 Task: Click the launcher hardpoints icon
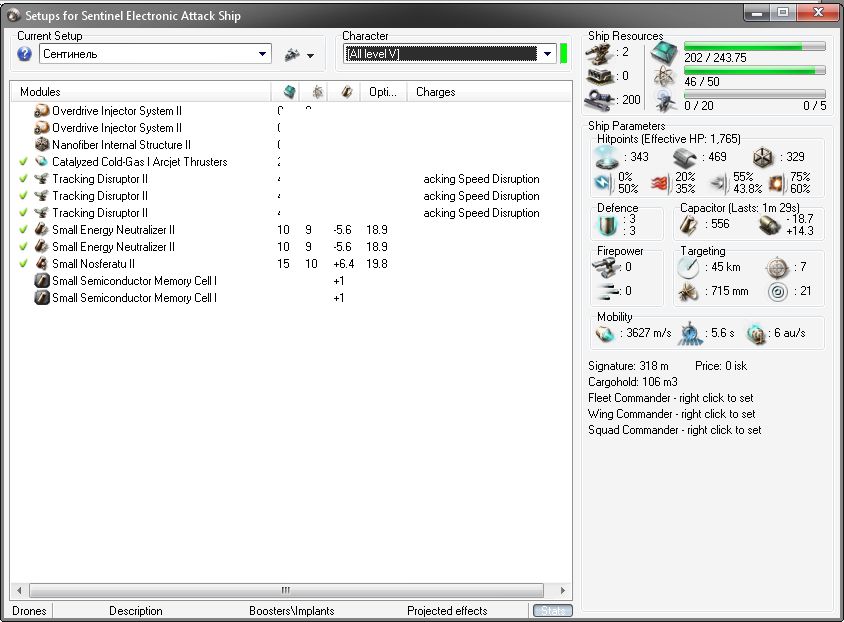(599, 76)
